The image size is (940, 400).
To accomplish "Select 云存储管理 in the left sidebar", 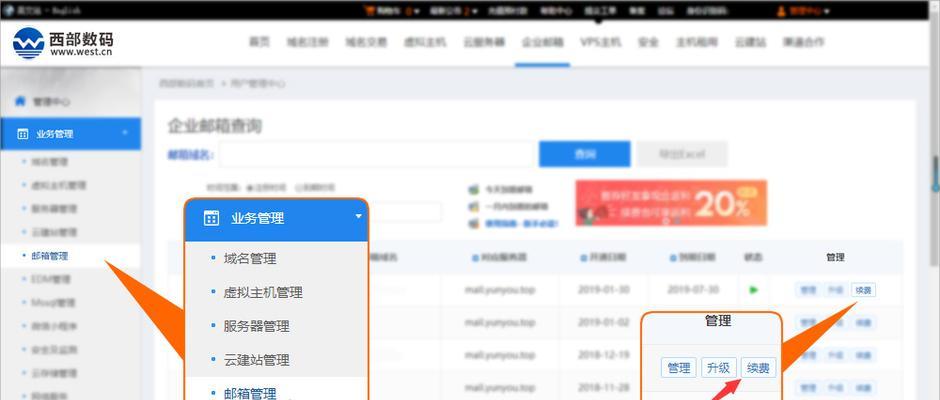I will [54, 373].
